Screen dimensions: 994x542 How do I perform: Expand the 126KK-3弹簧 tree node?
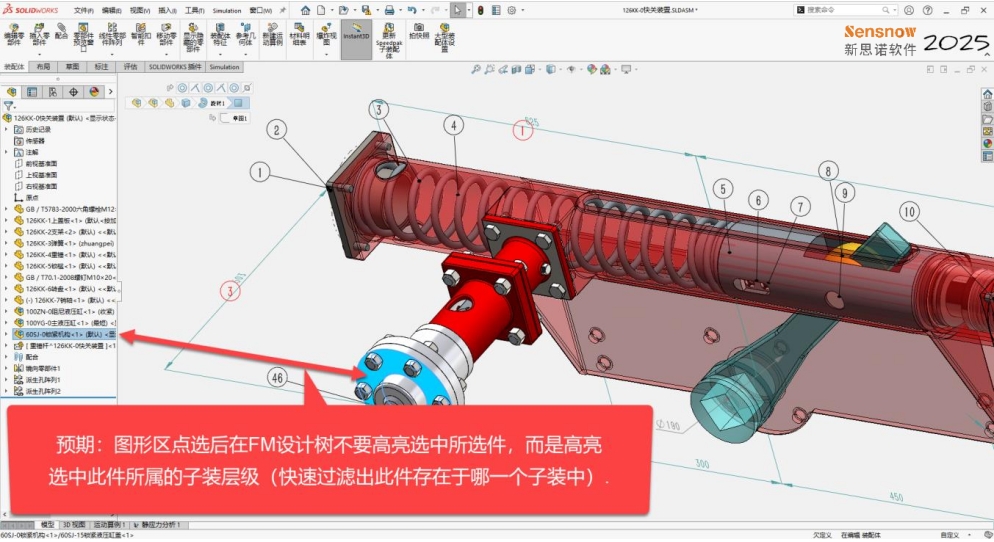[x=7, y=243]
